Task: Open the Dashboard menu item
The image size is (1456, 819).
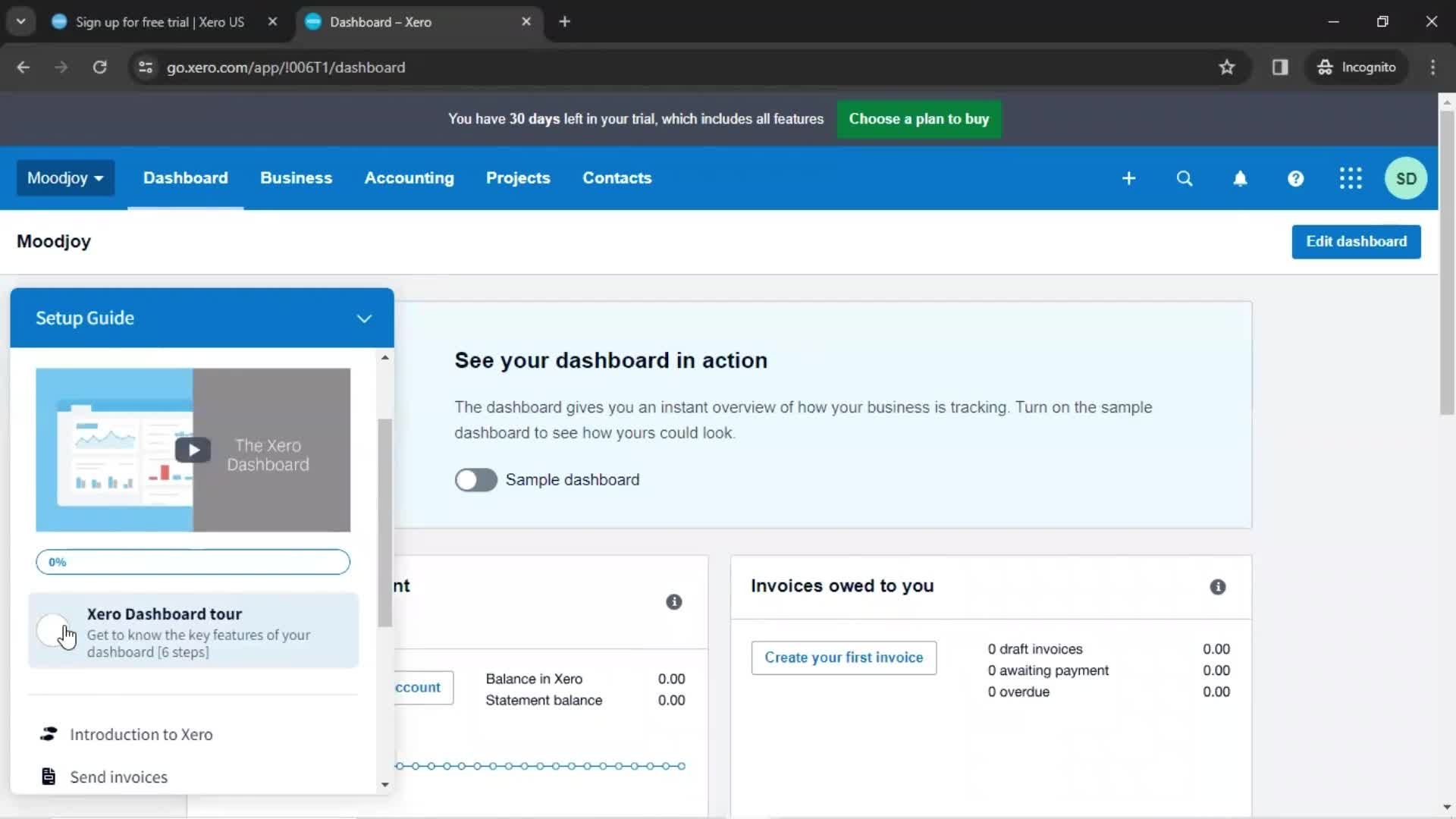Action: (x=186, y=178)
